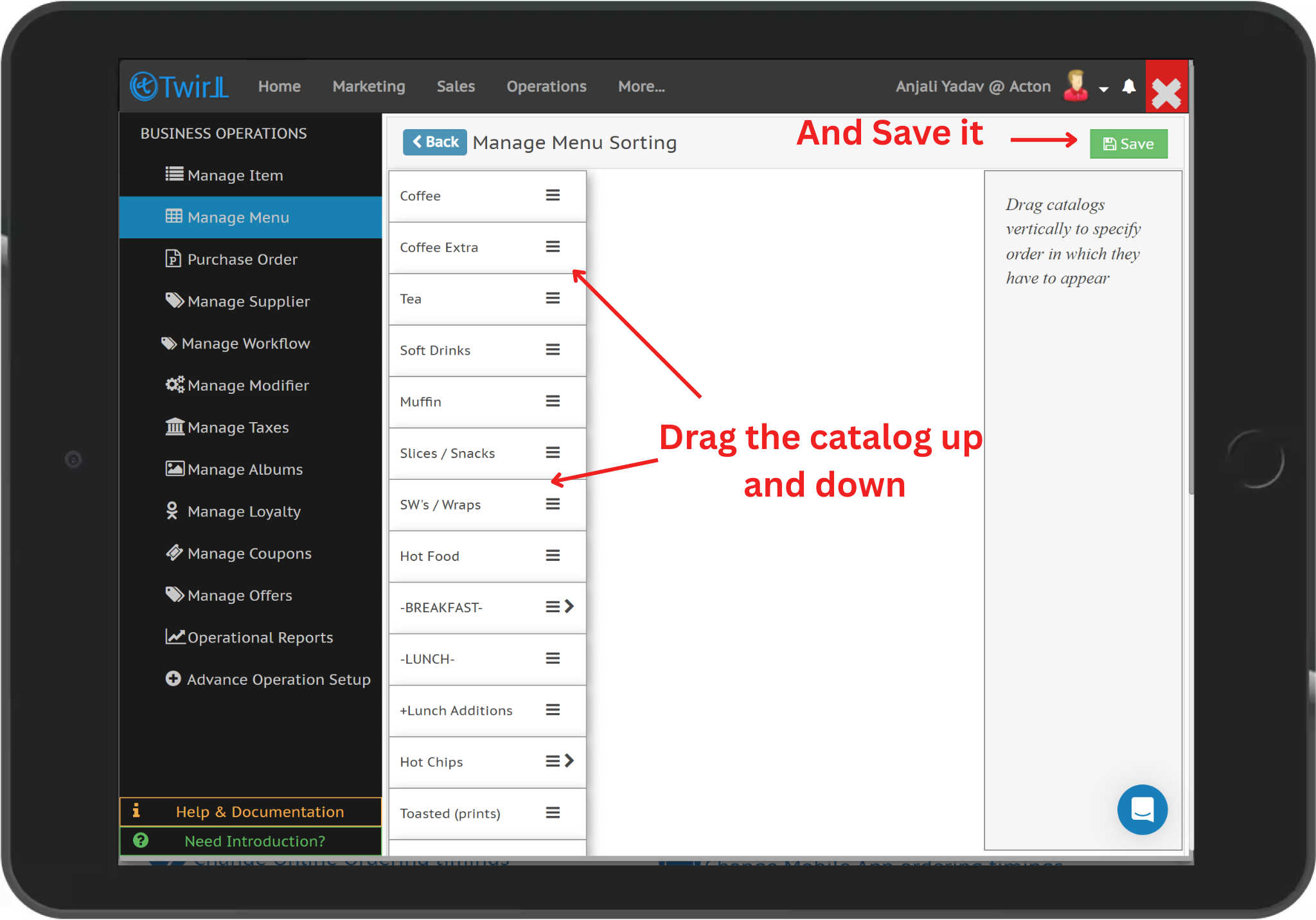Open Operational Reports in sidebar

coord(251,637)
